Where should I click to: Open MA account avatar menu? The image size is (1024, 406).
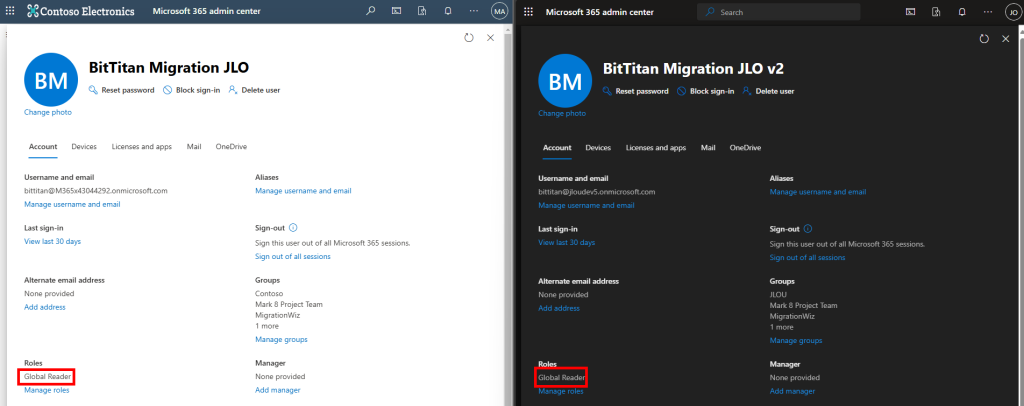500,11
